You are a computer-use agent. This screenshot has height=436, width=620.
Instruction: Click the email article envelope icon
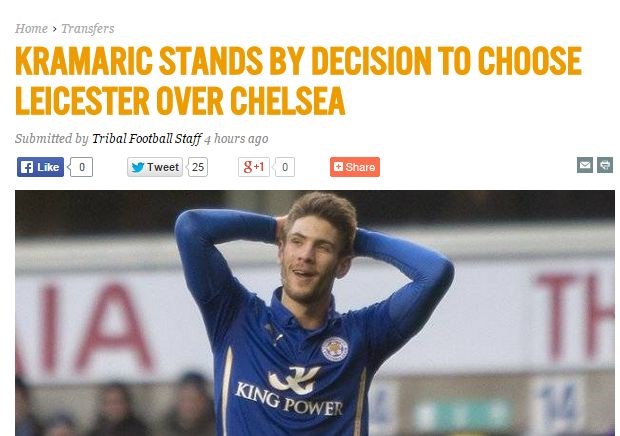point(585,165)
